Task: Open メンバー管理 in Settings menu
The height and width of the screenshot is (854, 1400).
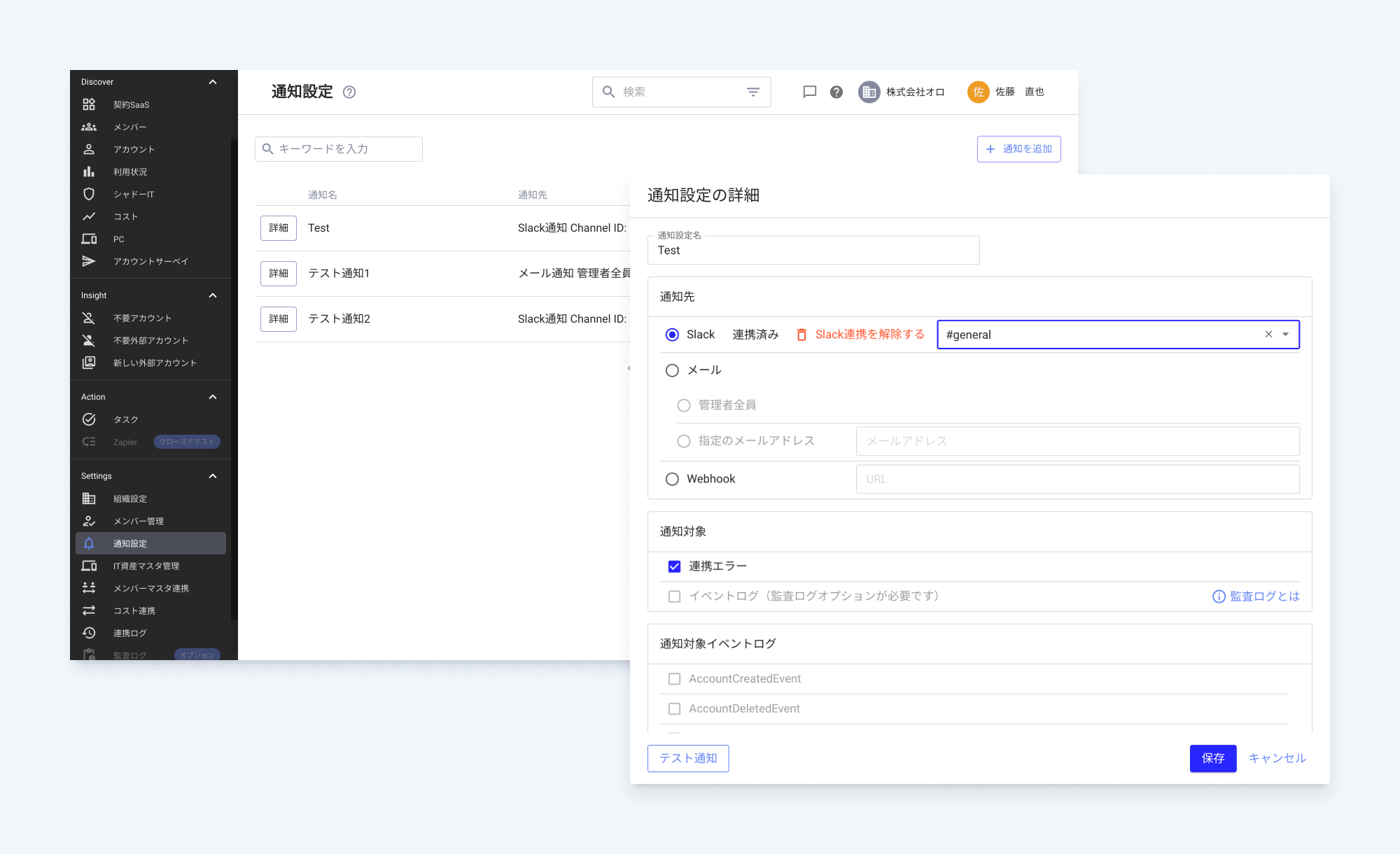Action: (139, 521)
